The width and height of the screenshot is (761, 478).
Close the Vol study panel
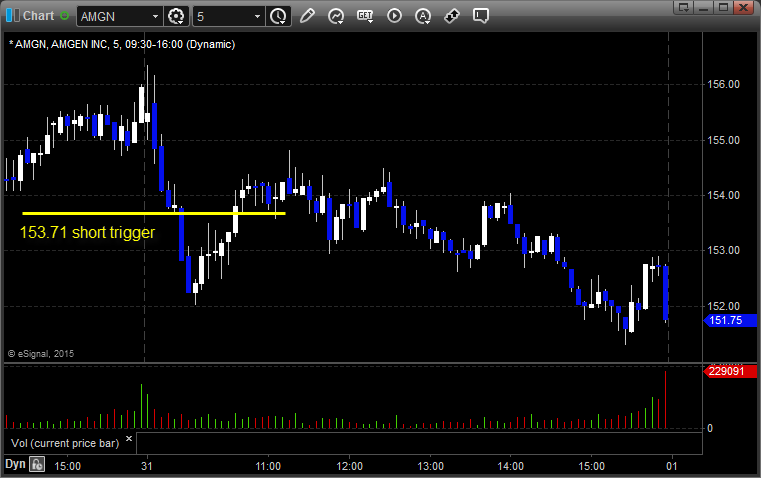click(x=129, y=439)
